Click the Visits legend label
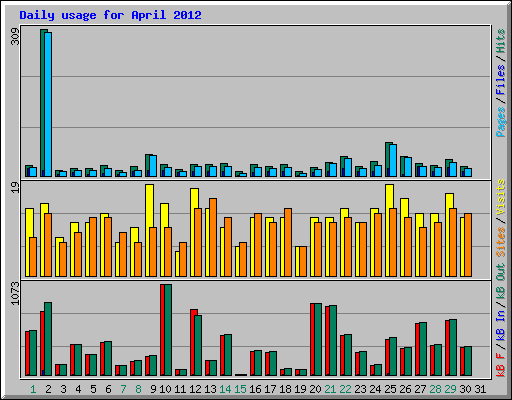 [500, 197]
